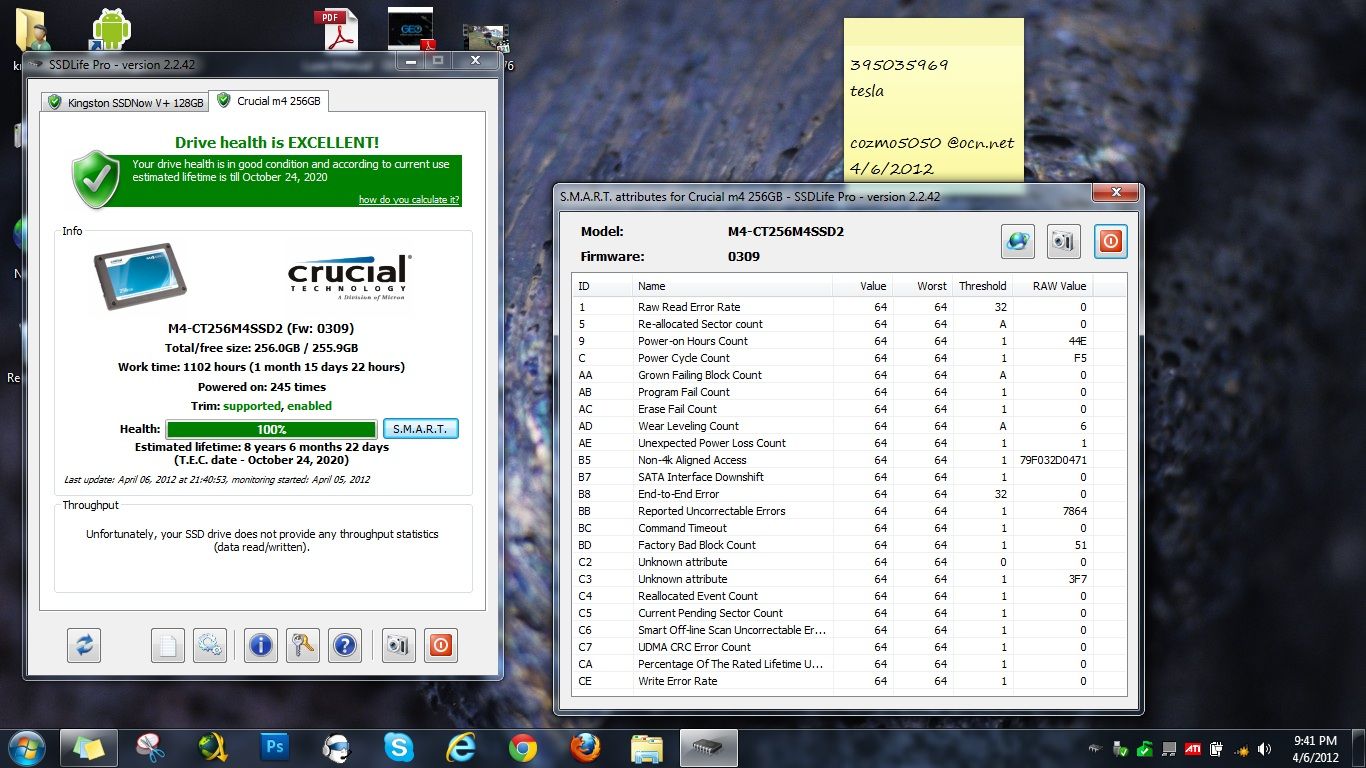Open SSDLife settings gear icon

(210, 645)
